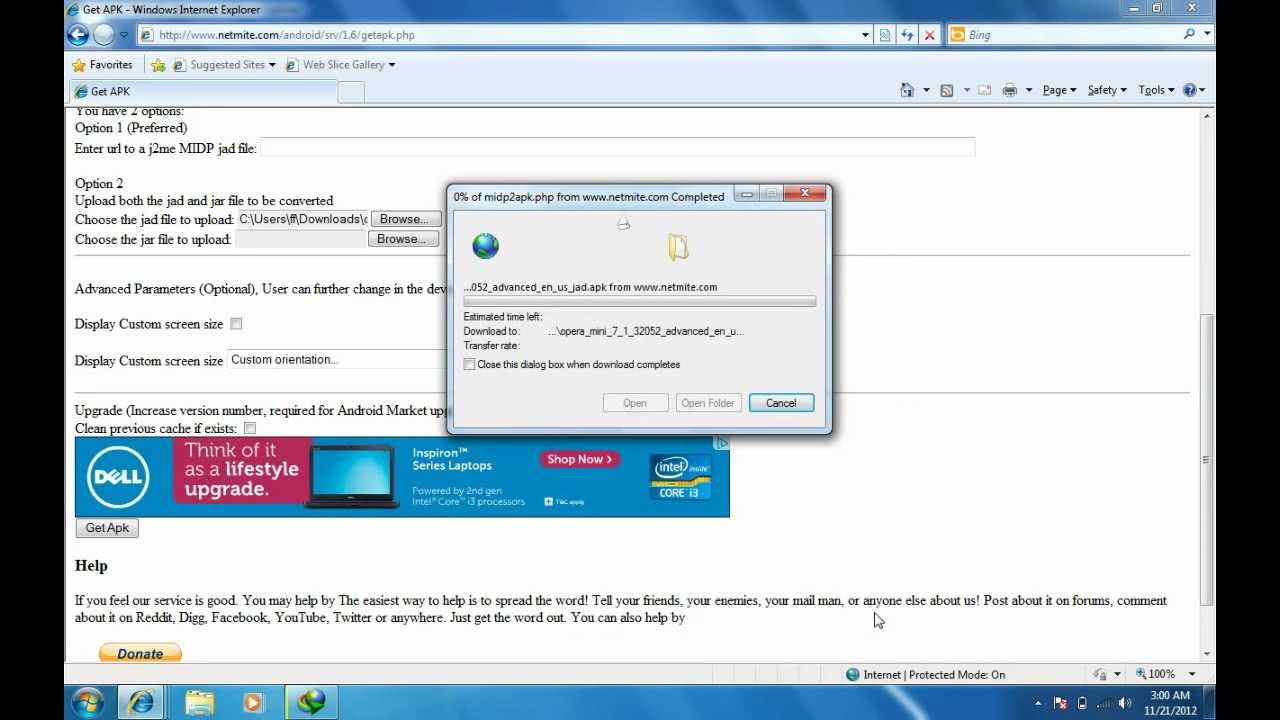Screen dimensions: 1280x720
Task: Click the Action Center flag tray icon
Action: (1060, 703)
